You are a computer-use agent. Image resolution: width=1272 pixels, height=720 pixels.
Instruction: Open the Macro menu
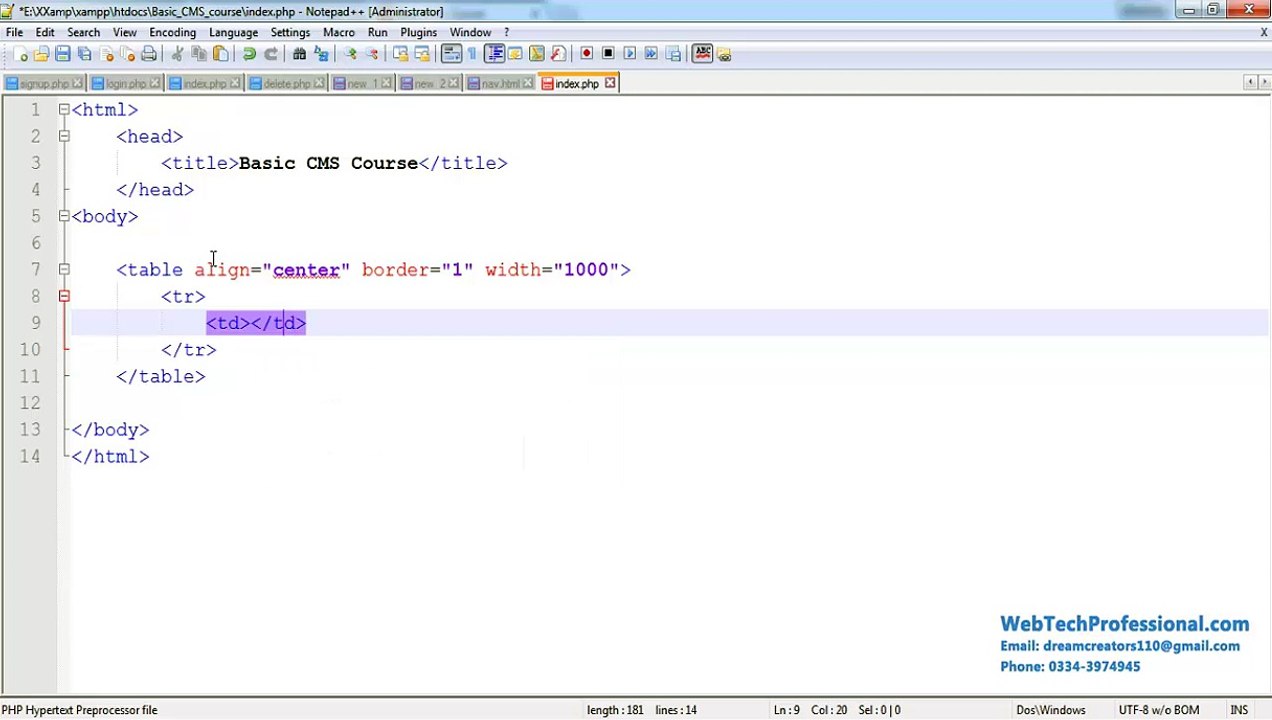click(338, 32)
